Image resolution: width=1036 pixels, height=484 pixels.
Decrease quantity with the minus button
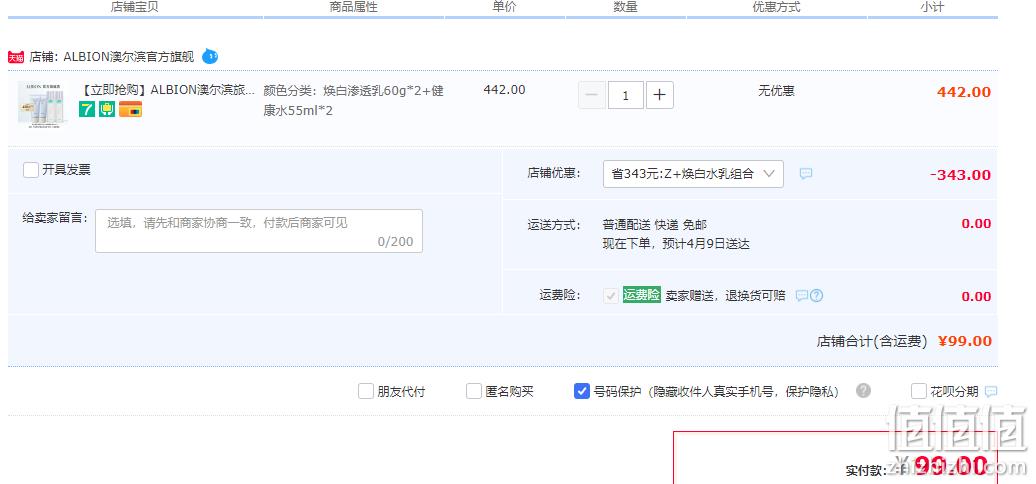coord(591,95)
